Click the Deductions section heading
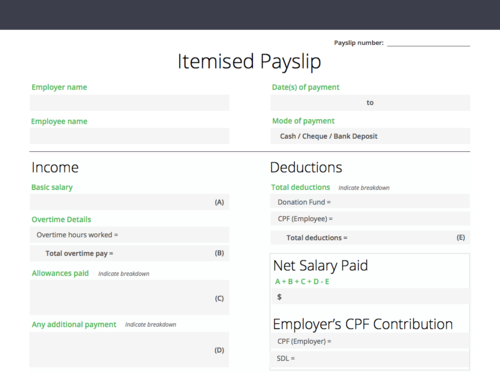Image resolution: width=500 pixels, height=375 pixels. (x=306, y=167)
